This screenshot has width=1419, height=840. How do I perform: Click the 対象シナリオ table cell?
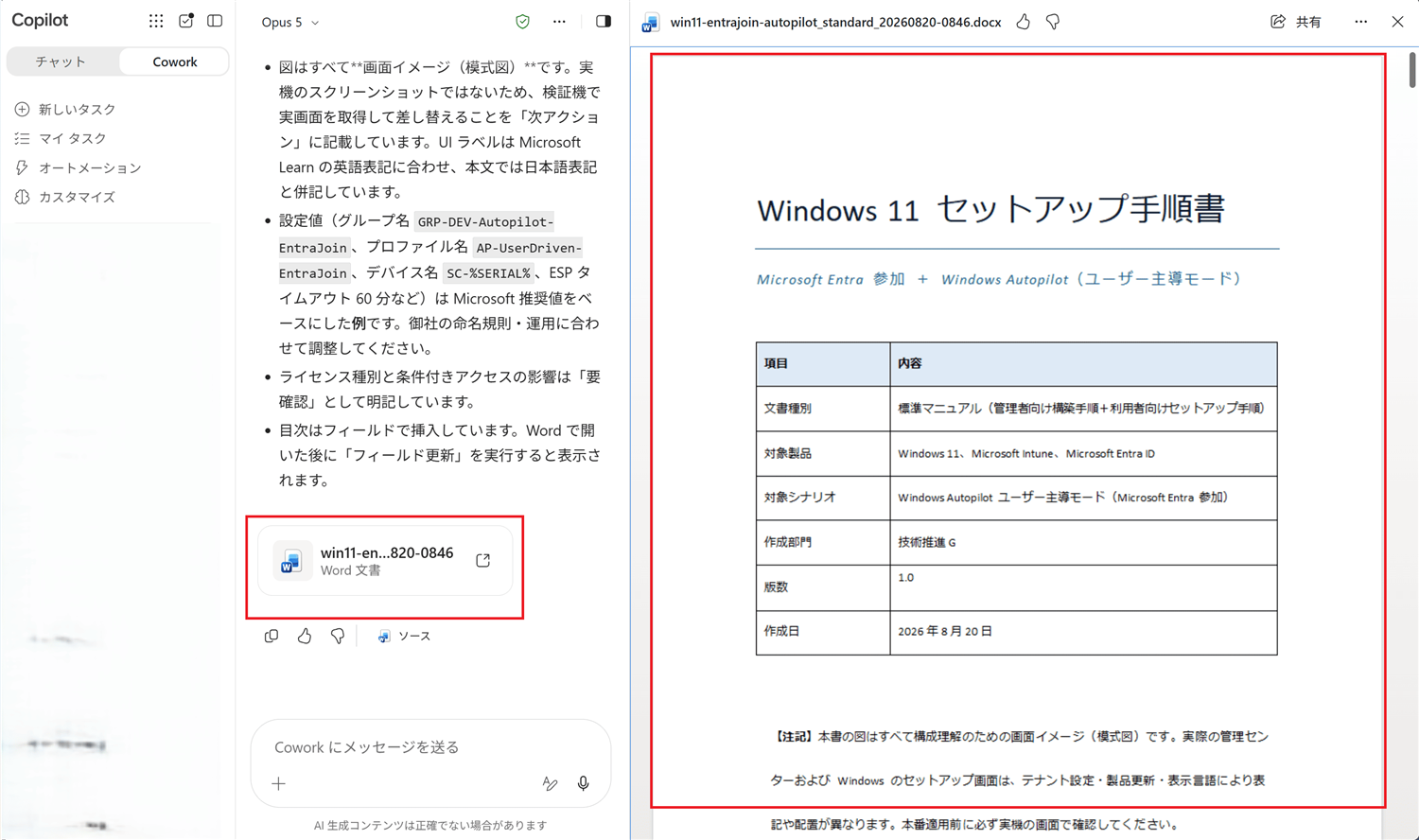823,497
